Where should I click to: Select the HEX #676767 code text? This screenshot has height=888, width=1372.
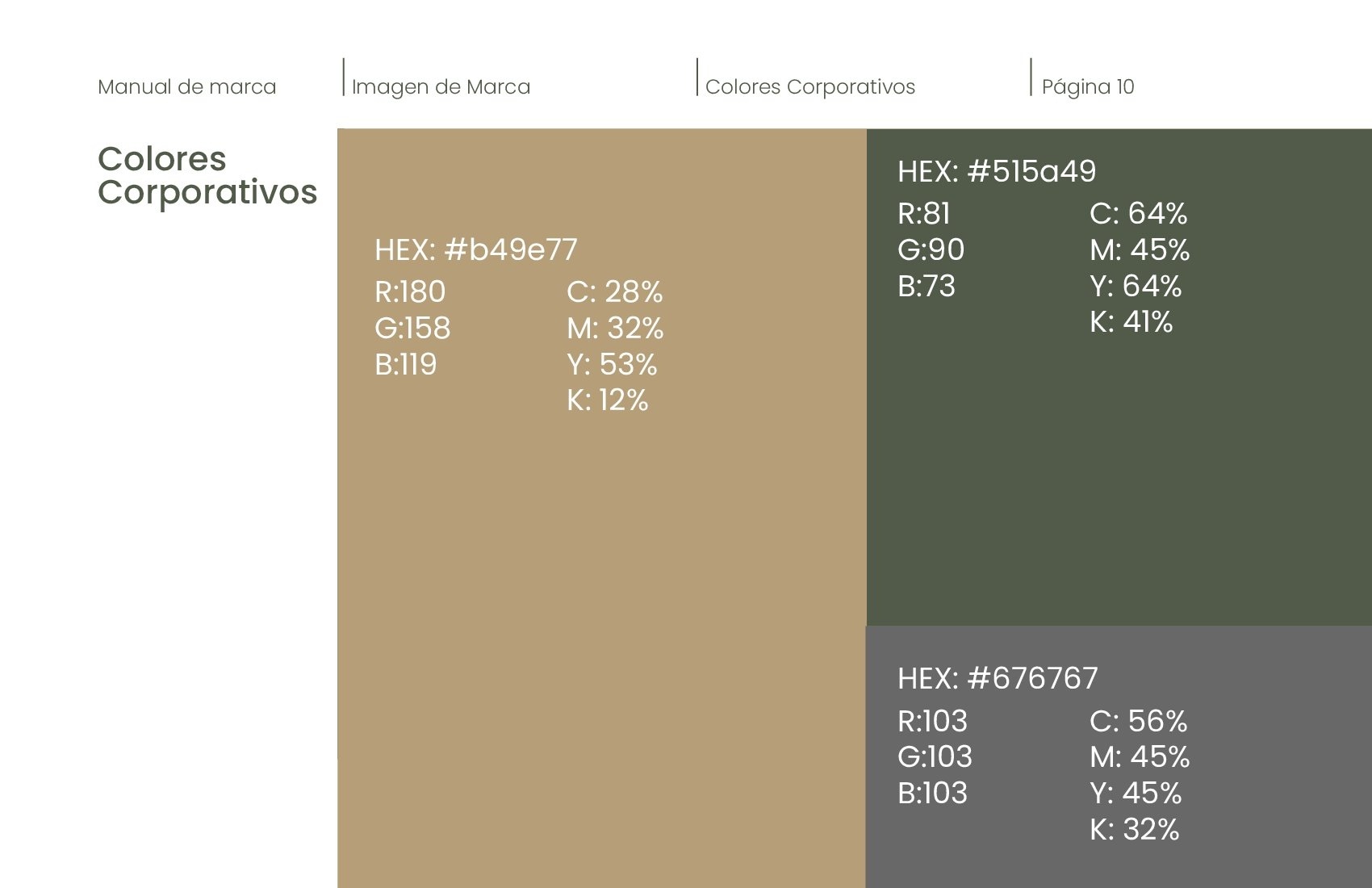998,679
